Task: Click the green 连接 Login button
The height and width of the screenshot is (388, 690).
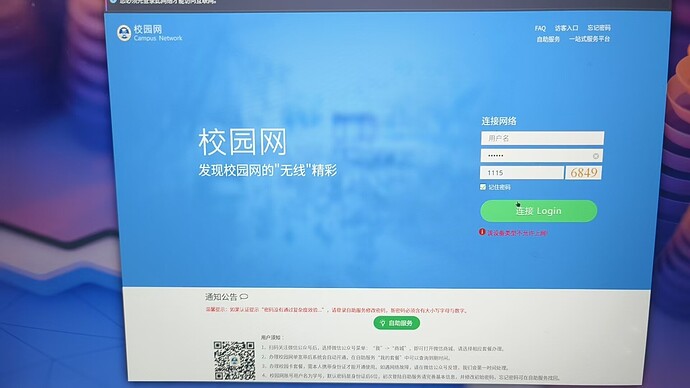Action: point(539,211)
